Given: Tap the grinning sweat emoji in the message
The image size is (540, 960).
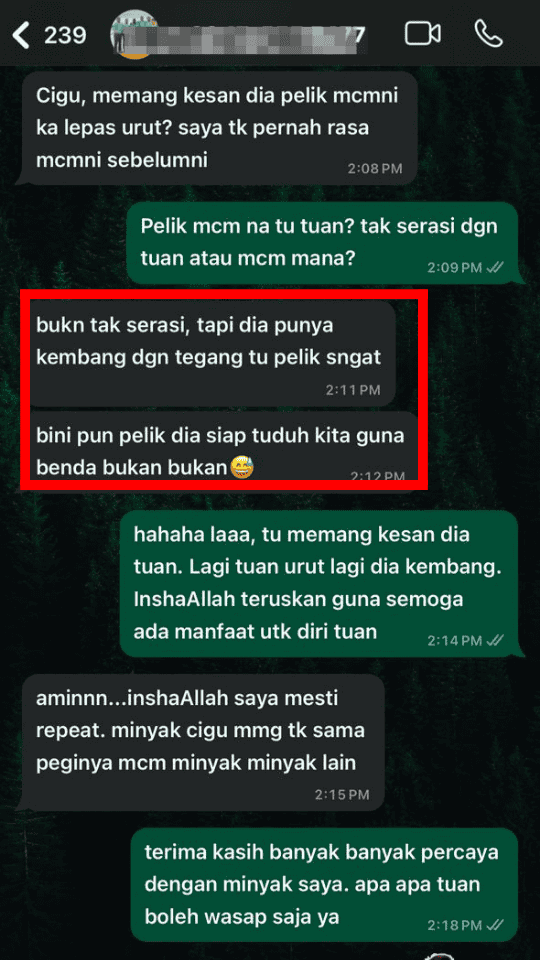Looking at the screenshot, I should click(242, 467).
